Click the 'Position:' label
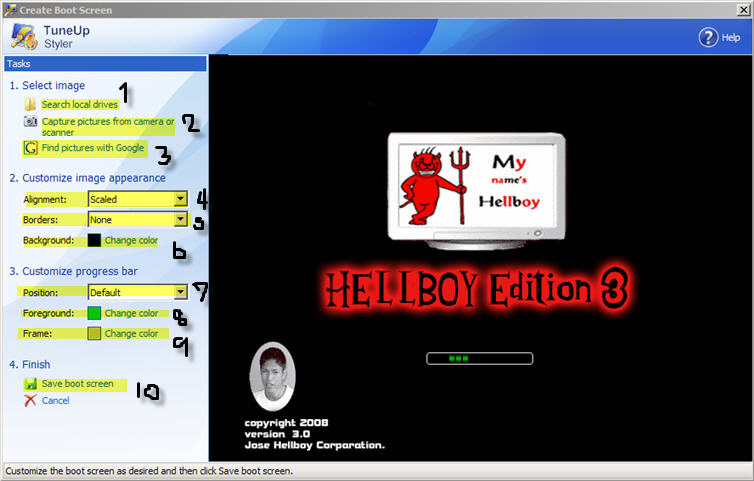The height and width of the screenshot is (481, 754). [40, 292]
